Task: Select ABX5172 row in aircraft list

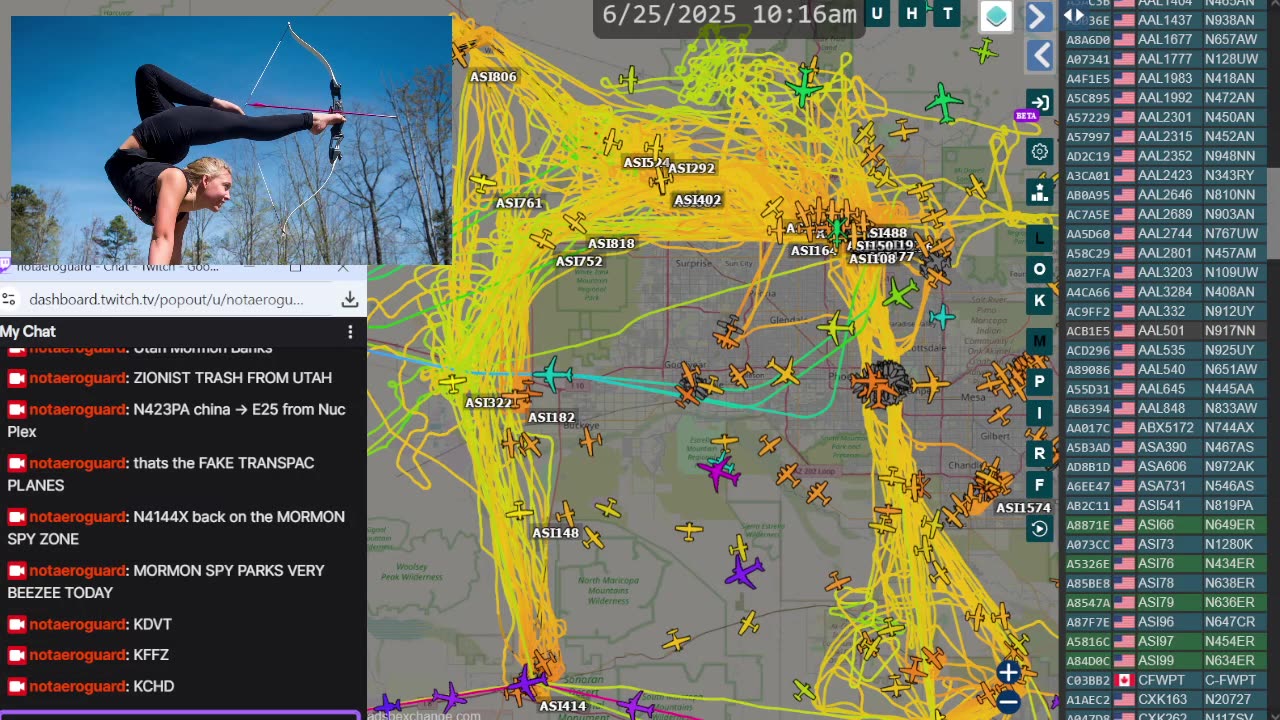Action: pyautogui.click(x=1165, y=427)
